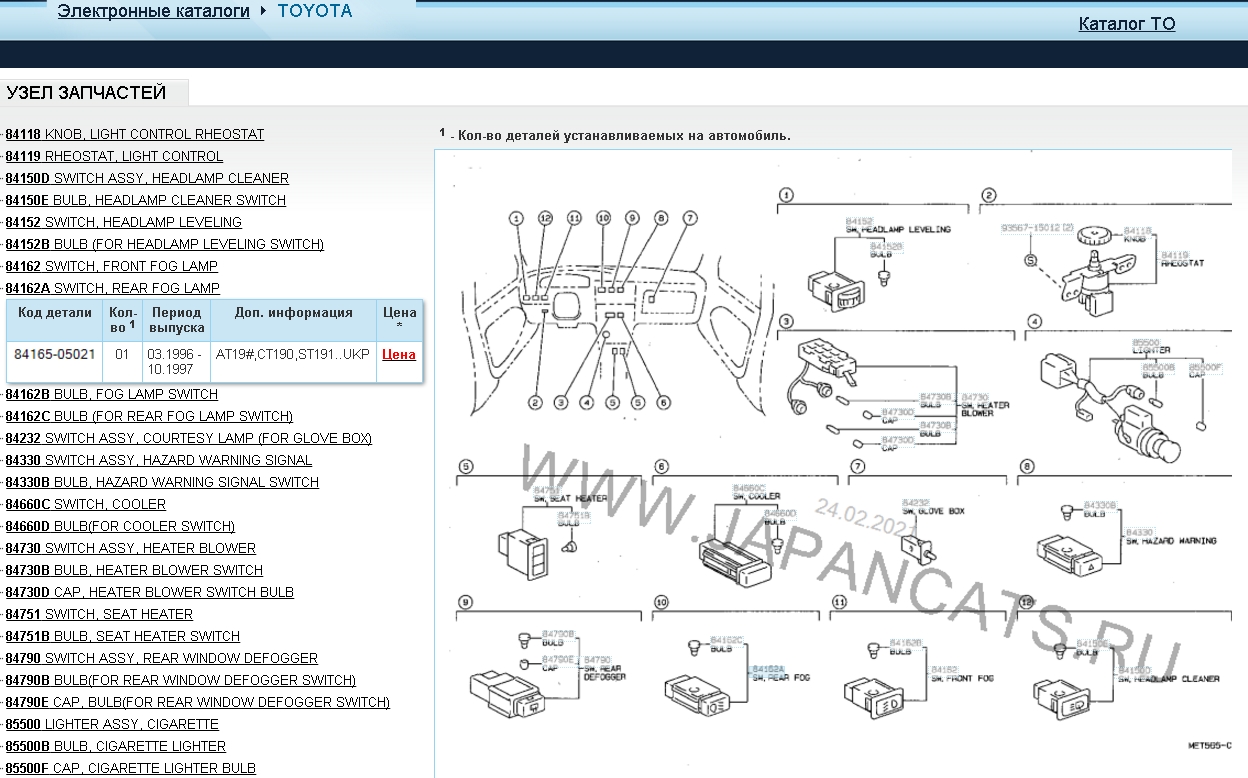Click the red Цена price link

(398, 355)
